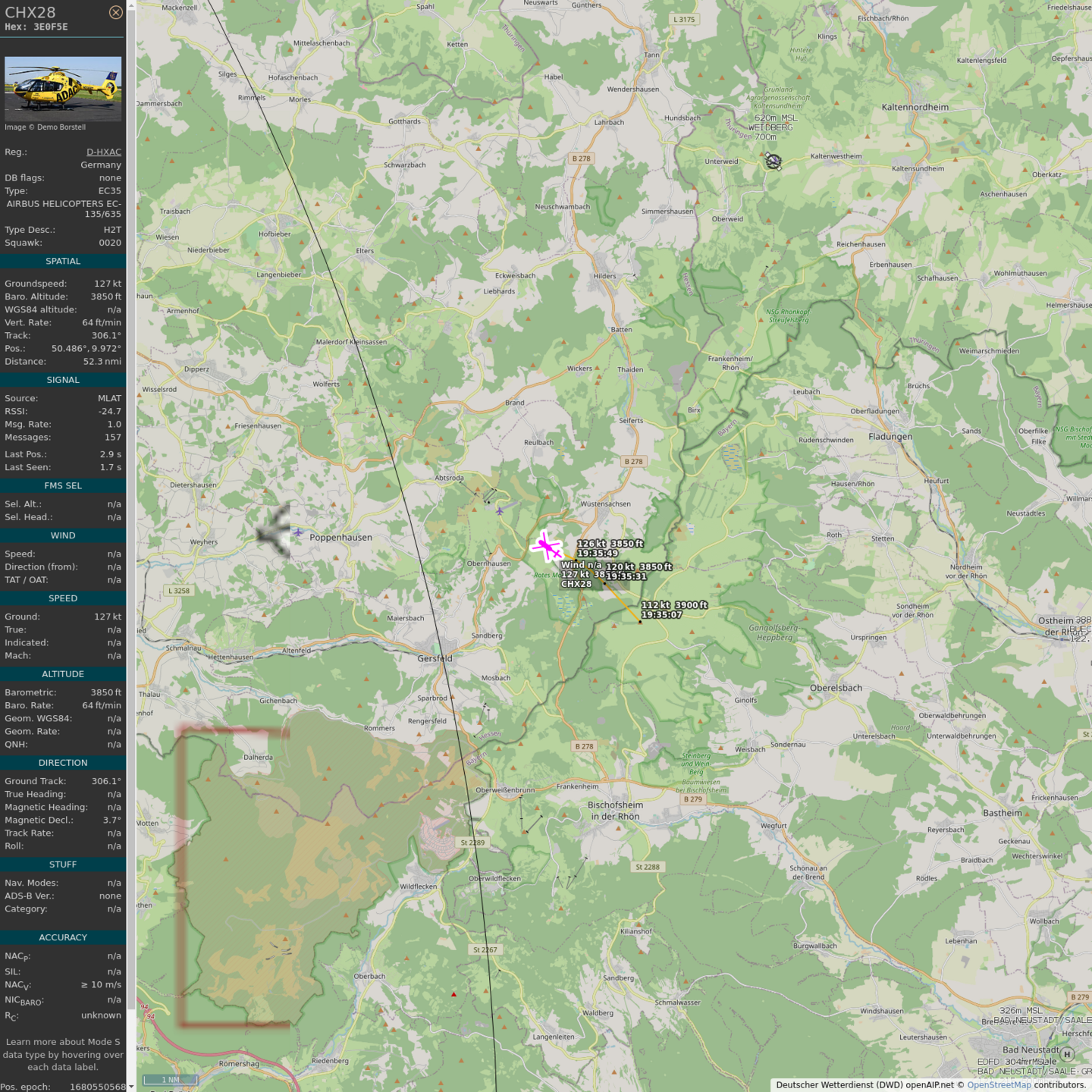
Task: Select the glider site icon near Weidberg
Action: 773,161
